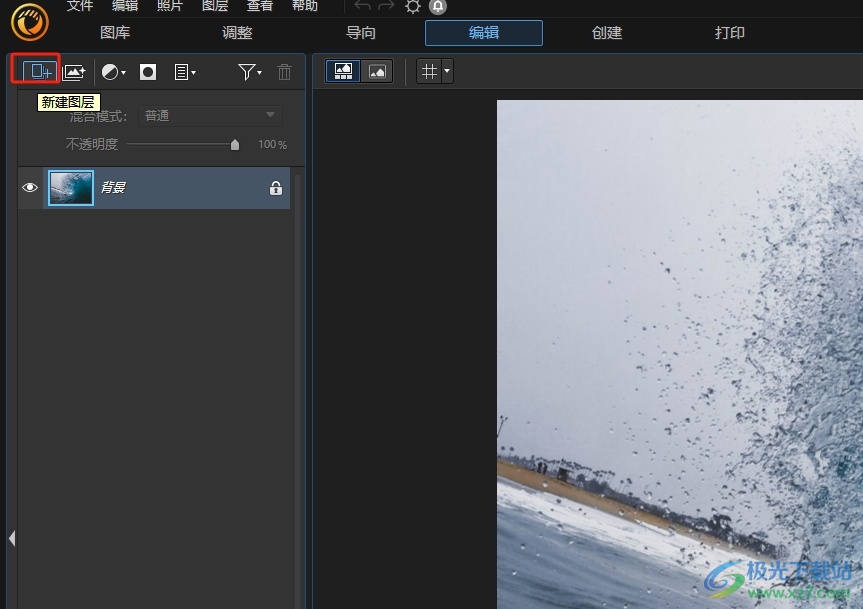Add a layer mask
The width and height of the screenshot is (863, 609).
click(148, 72)
